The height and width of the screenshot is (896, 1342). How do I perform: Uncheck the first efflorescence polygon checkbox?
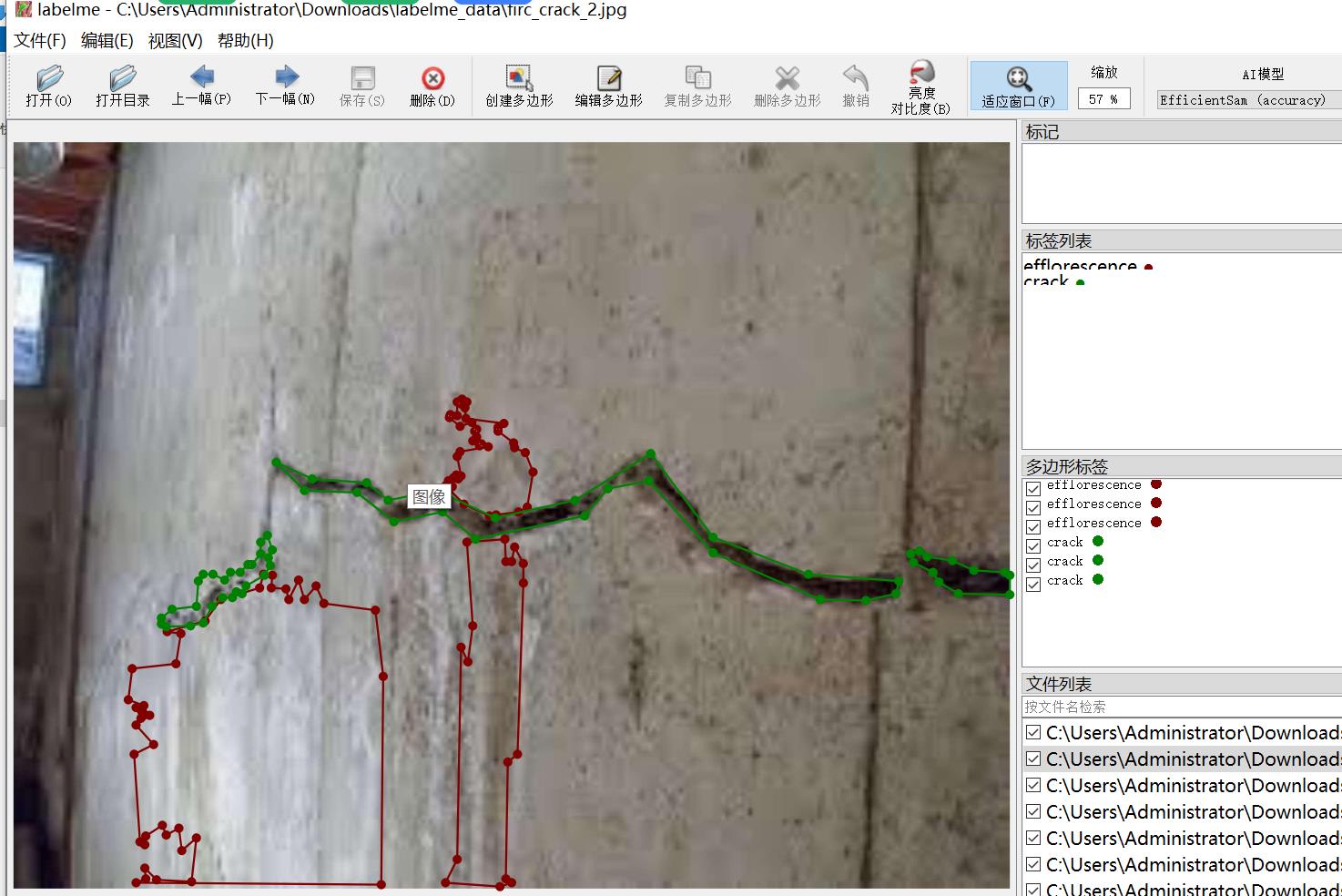[1033, 489]
